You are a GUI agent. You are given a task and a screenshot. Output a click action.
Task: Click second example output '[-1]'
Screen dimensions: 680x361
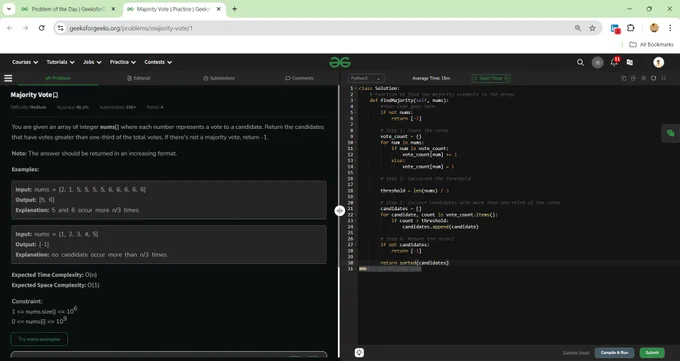click(44, 244)
